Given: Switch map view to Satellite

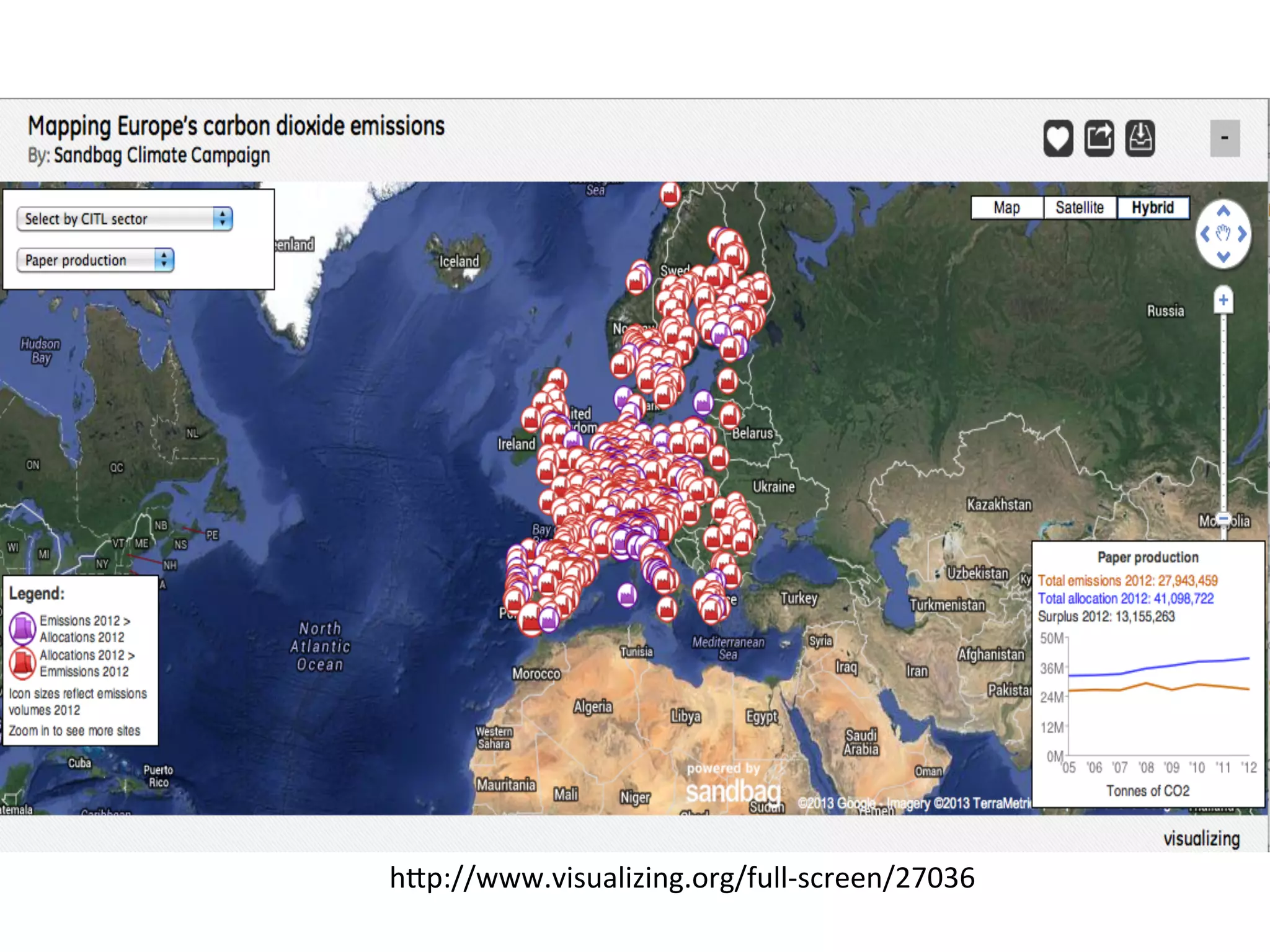Looking at the screenshot, I should [x=1080, y=208].
